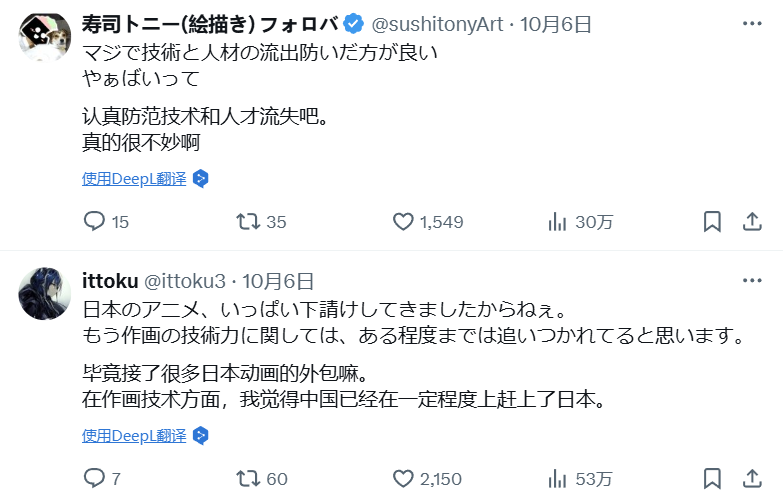Open the ittoku tweet's 10月6日 timestamp
This screenshot has width=783, height=504.
coord(278,281)
